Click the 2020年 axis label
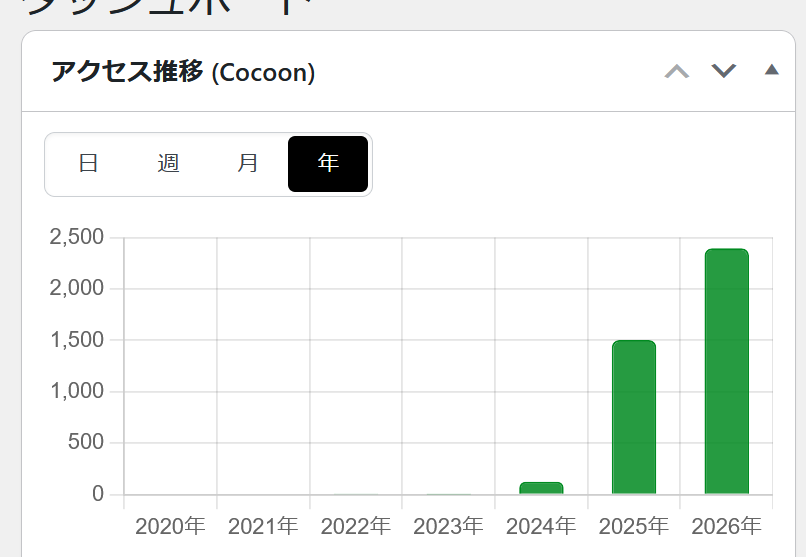The width and height of the screenshot is (806, 557). (x=170, y=526)
